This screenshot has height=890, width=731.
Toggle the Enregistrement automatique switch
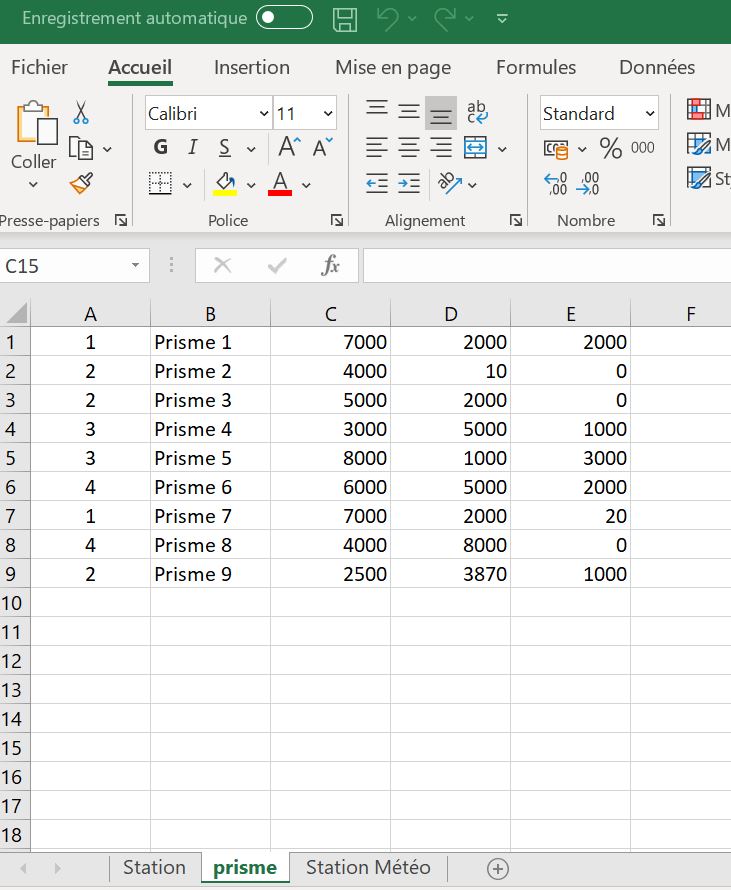(x=284, y=18)
